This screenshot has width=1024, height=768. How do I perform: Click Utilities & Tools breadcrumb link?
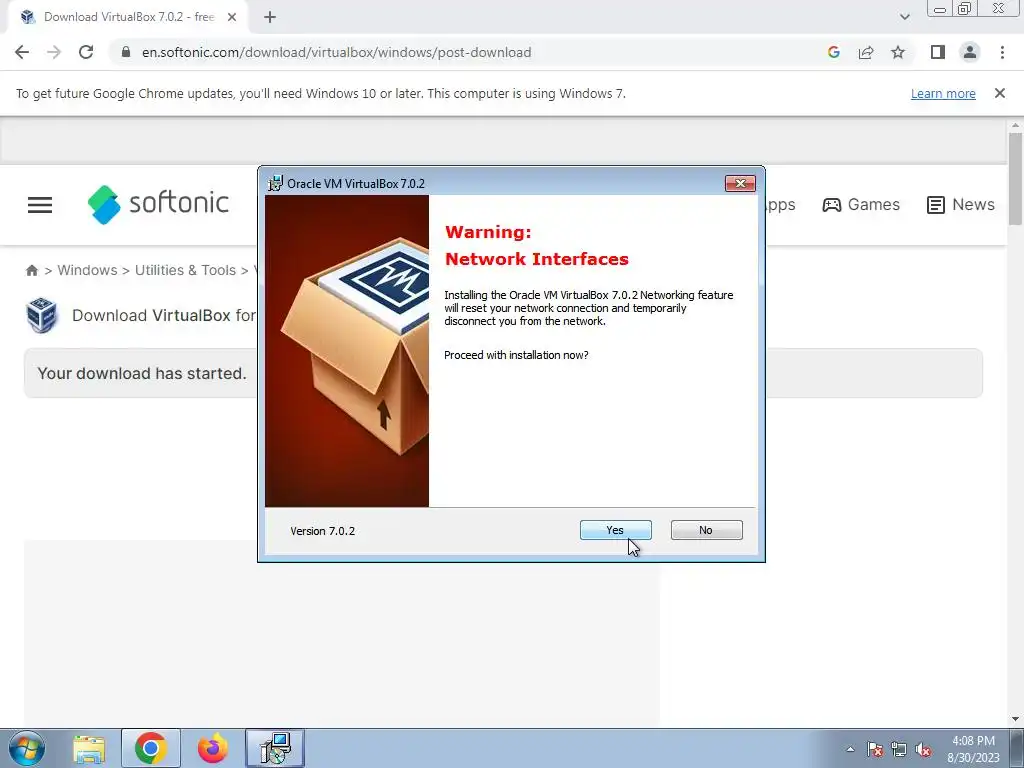185,270
